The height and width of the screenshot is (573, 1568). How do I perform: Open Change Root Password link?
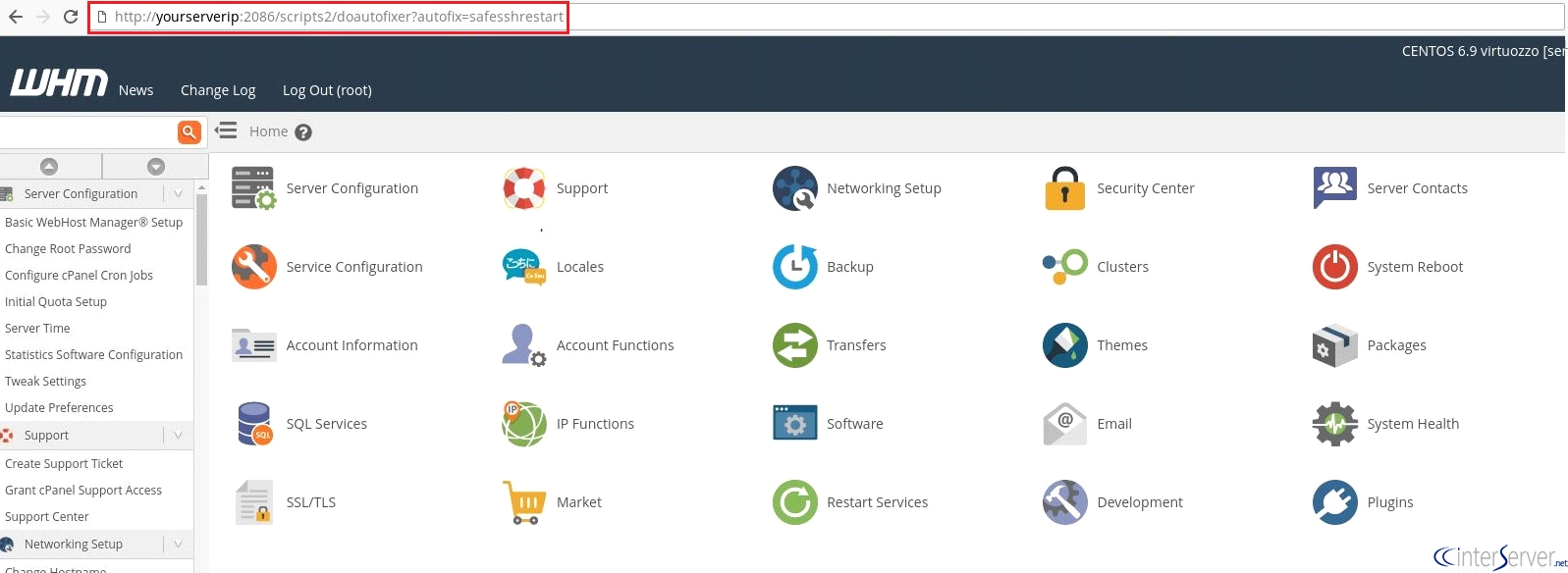(x=68, y=249)
